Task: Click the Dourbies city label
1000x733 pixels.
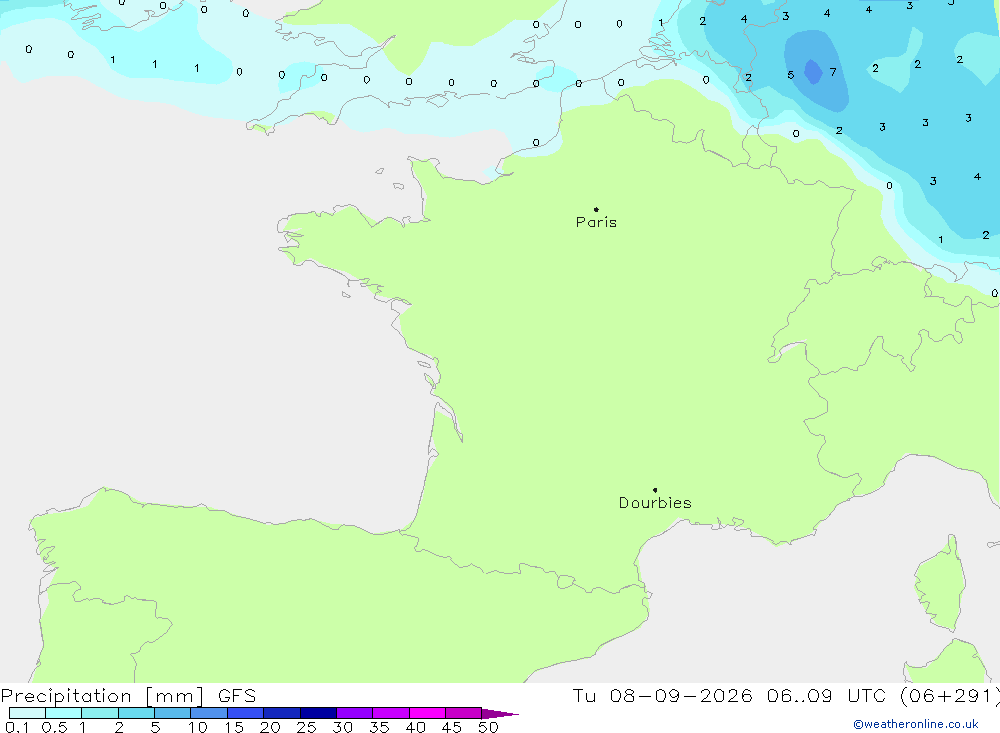Action: pos(655,503)
